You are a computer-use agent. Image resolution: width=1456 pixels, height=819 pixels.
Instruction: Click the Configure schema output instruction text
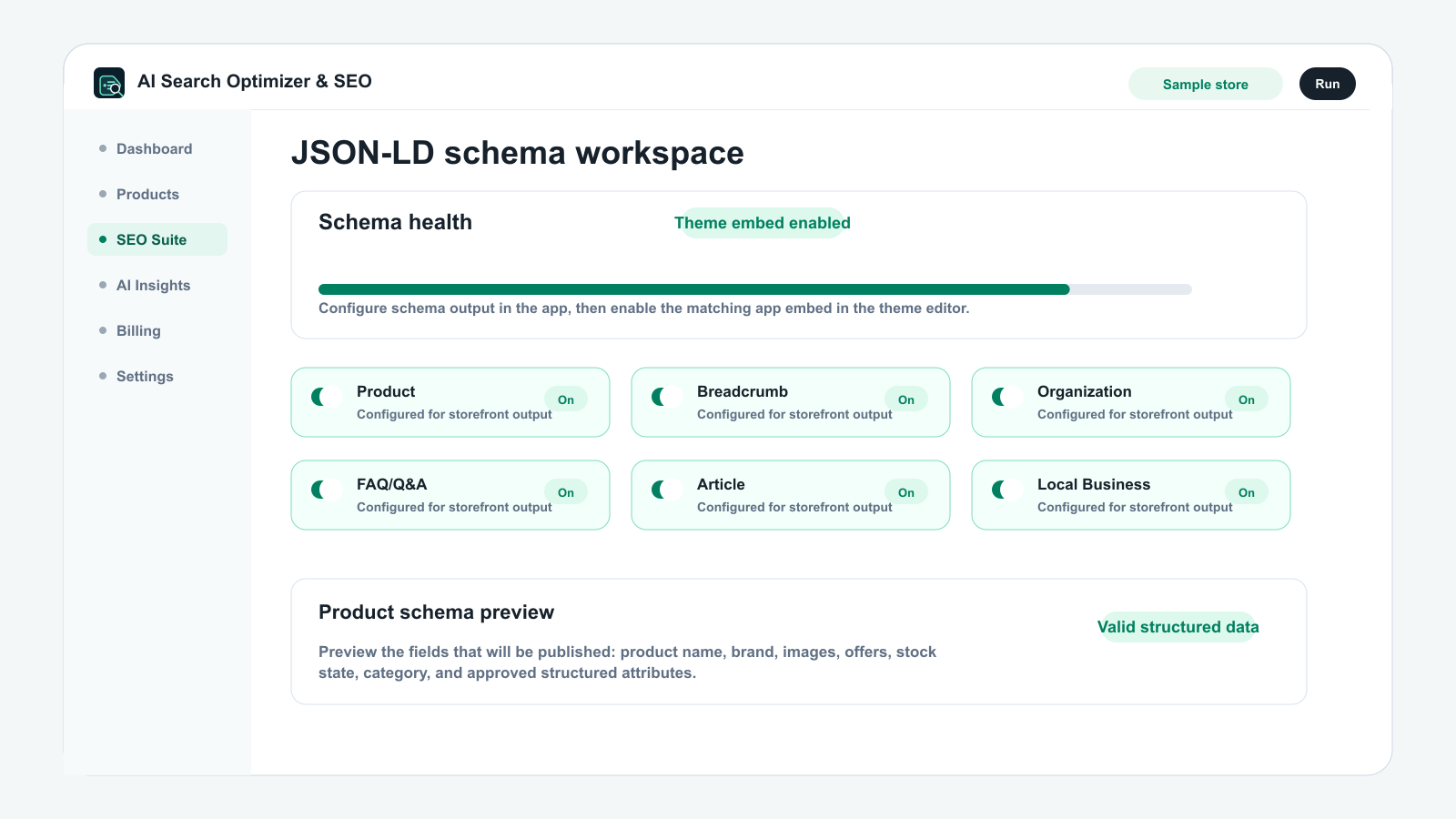click(x=644, y=308)
